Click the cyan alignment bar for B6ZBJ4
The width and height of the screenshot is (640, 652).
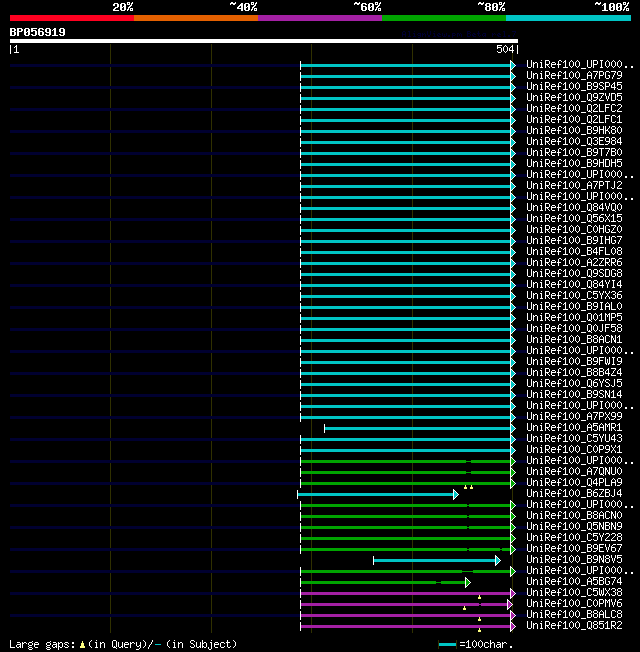click(x=376, y=495)
